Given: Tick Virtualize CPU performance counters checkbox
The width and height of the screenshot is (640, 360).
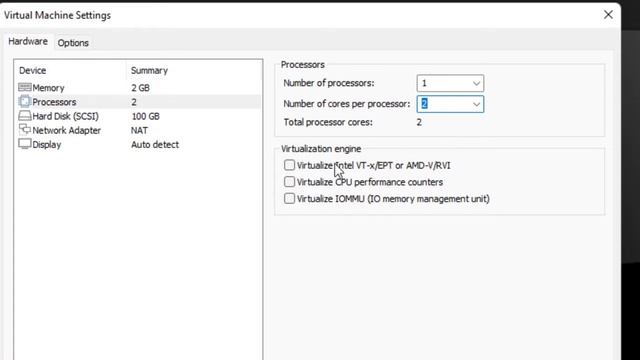Looking at the screenshot, I should pos(289,182).
